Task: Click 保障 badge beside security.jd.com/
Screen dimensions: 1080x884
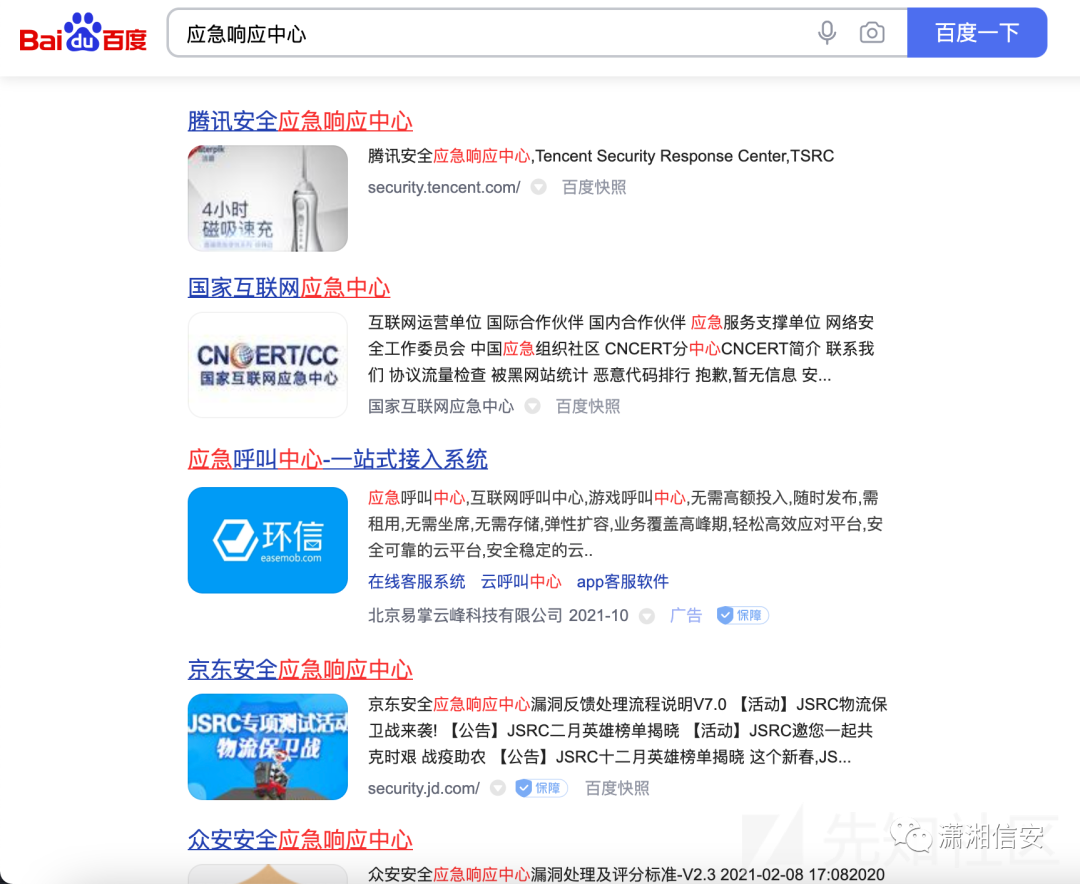Action: [x=541, y=788]
